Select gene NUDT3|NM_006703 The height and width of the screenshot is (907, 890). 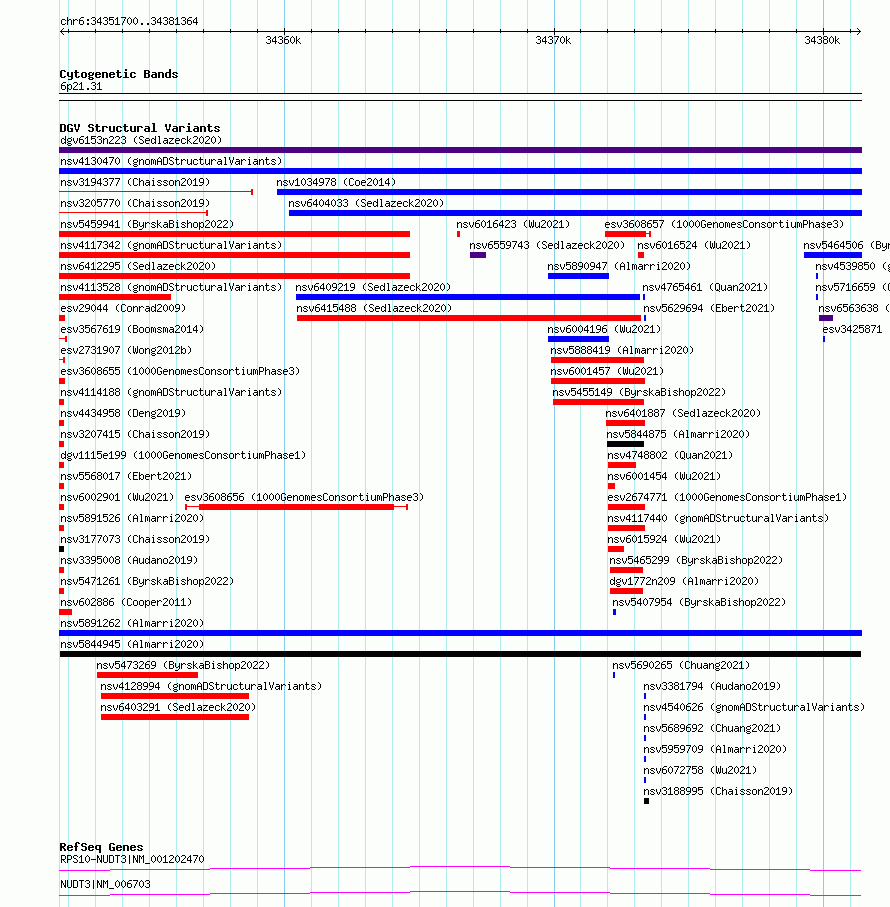(105, 884)
